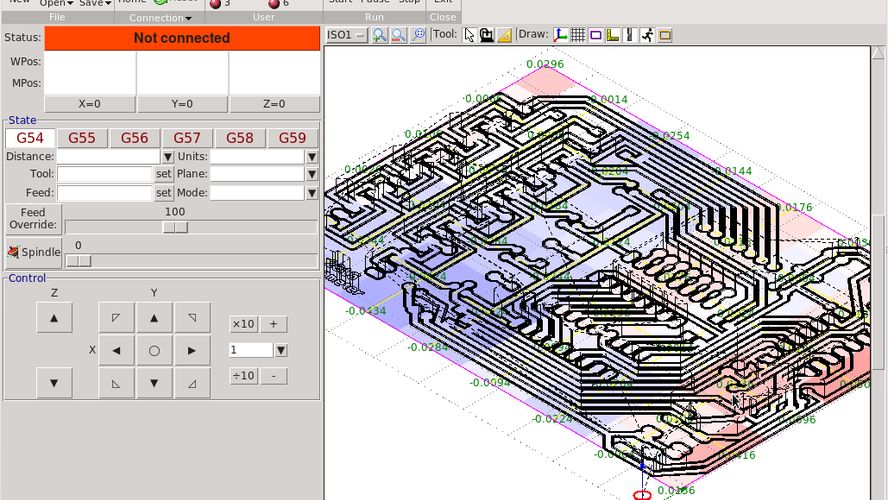The image size is (888, 500).
Task: Toggle drawing of the XYZ axes
Action: point(561,35)
